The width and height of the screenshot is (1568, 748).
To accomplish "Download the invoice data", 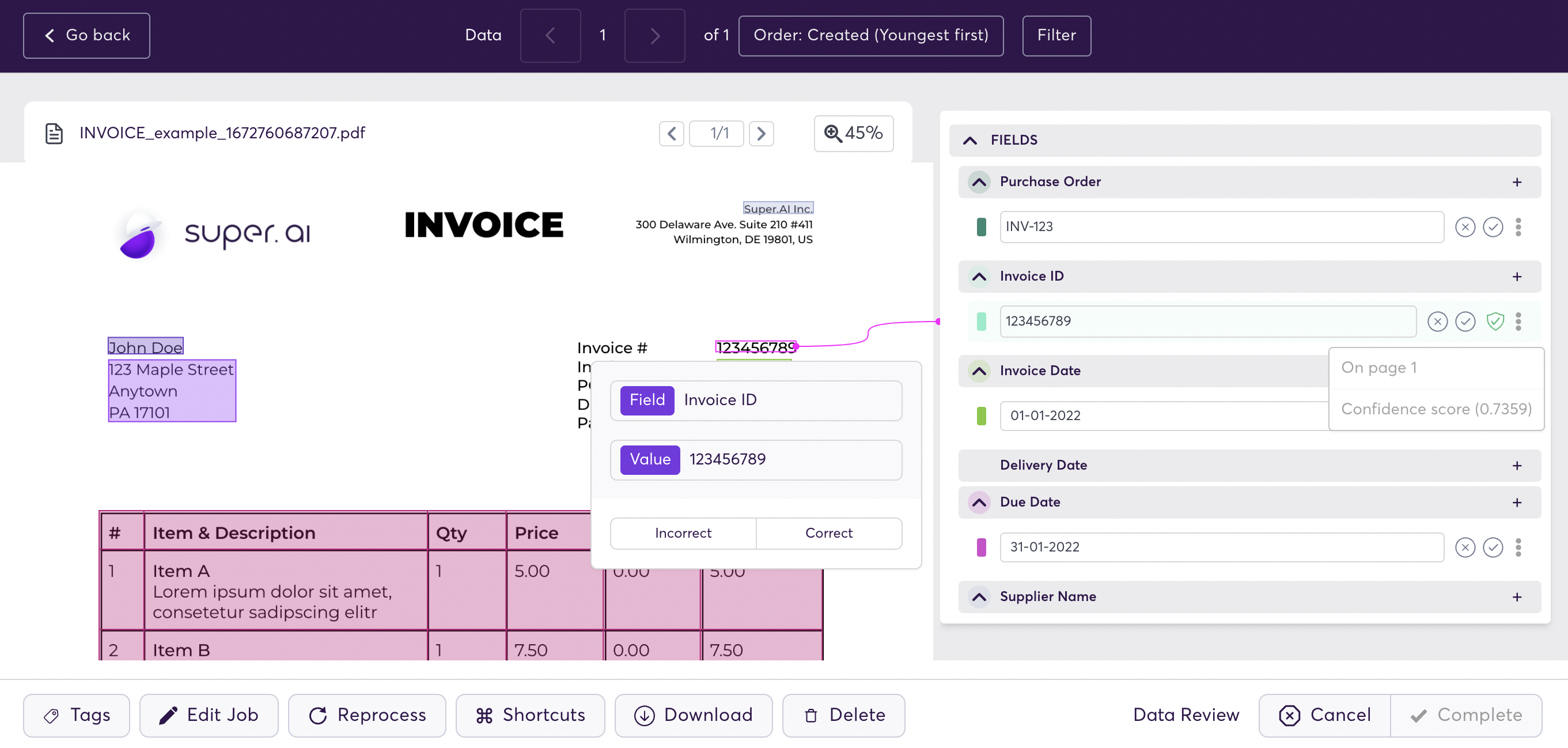I will [x=694, y=716].
